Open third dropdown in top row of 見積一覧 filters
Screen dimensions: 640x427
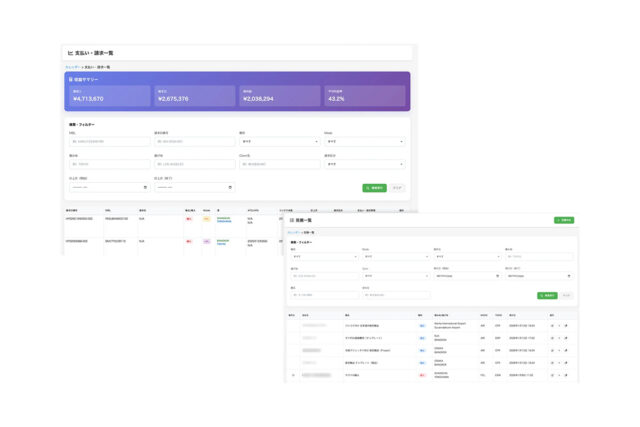coord(467,257)
